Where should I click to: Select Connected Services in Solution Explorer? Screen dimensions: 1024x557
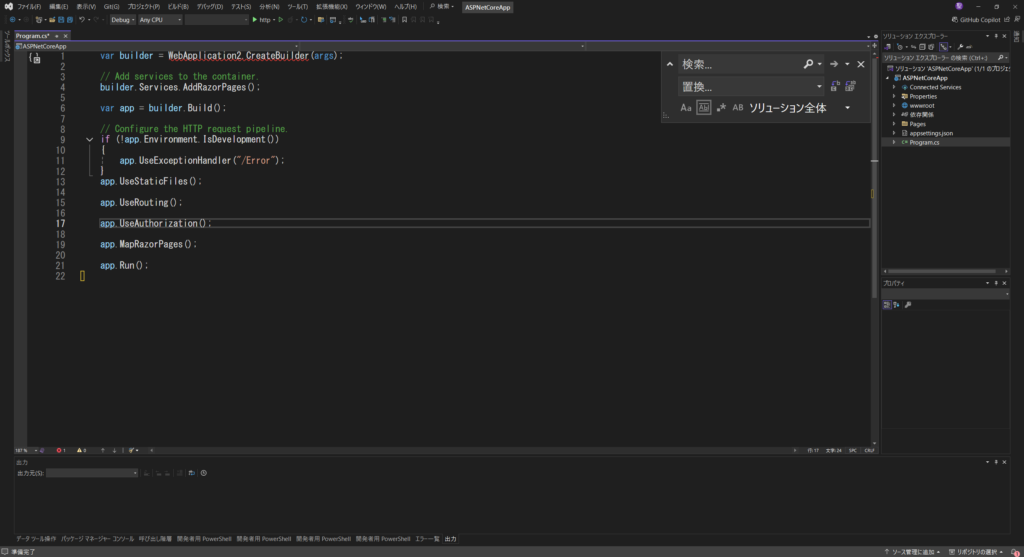coord(935,87)
